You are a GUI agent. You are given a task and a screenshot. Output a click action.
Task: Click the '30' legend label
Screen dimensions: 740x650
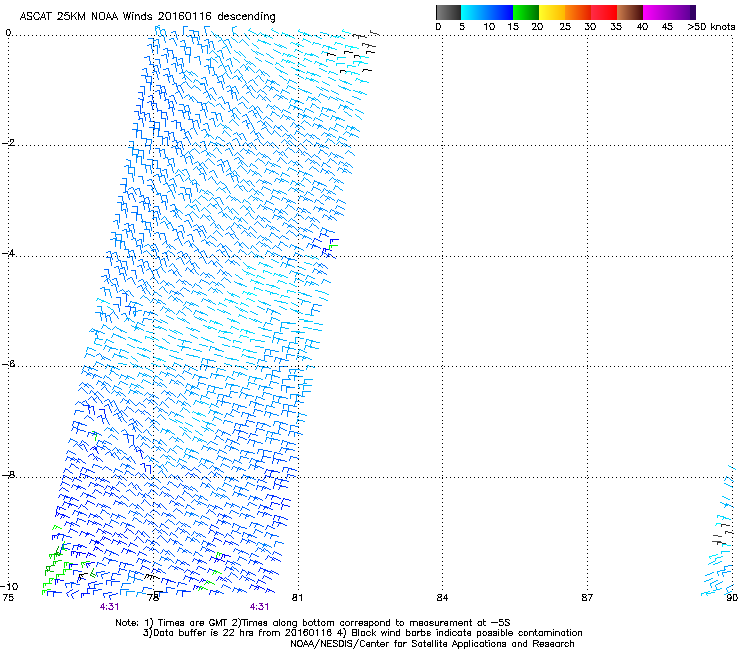click(x=590, y=27)
